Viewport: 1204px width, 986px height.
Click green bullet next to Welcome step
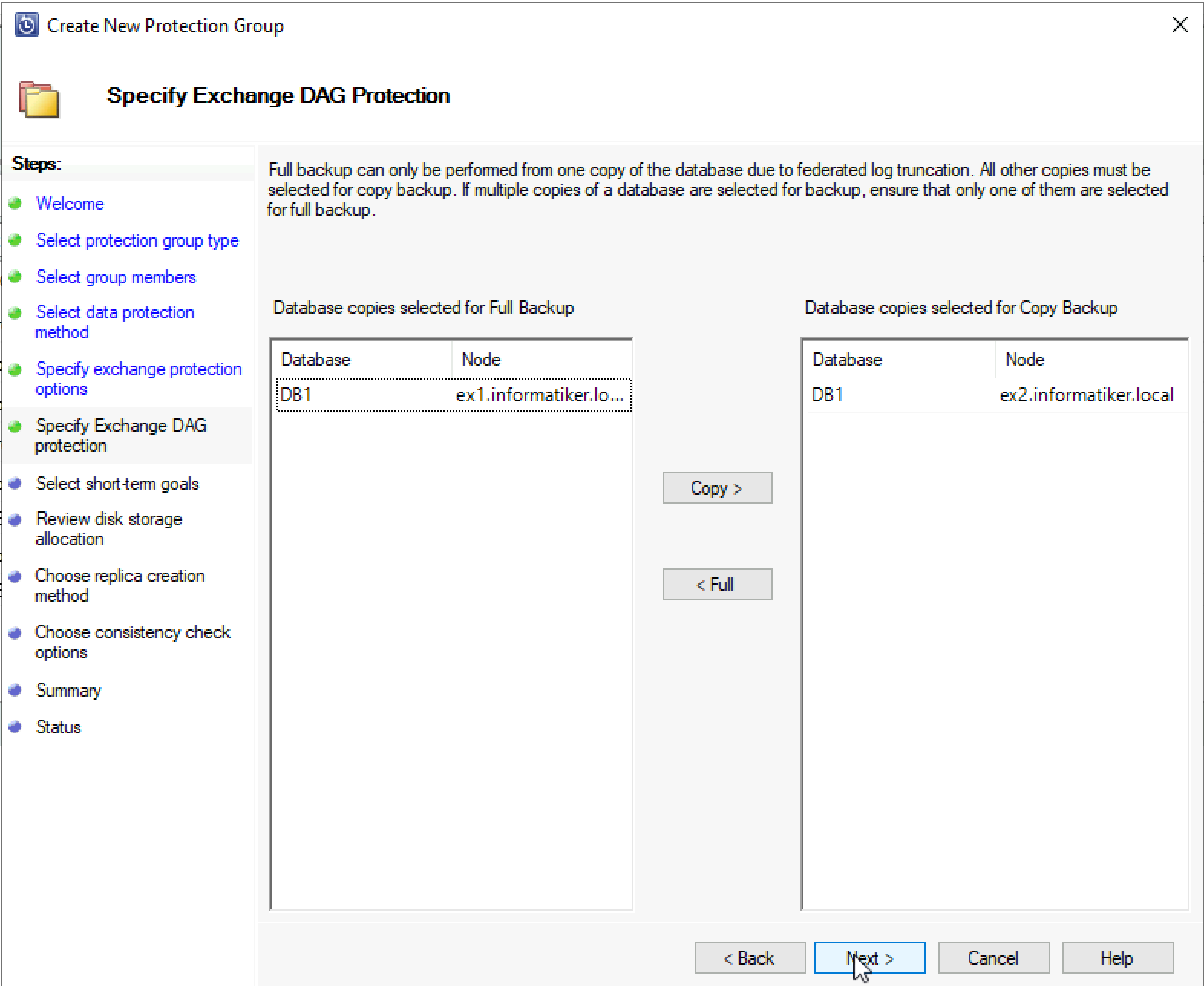coord(15,204)
